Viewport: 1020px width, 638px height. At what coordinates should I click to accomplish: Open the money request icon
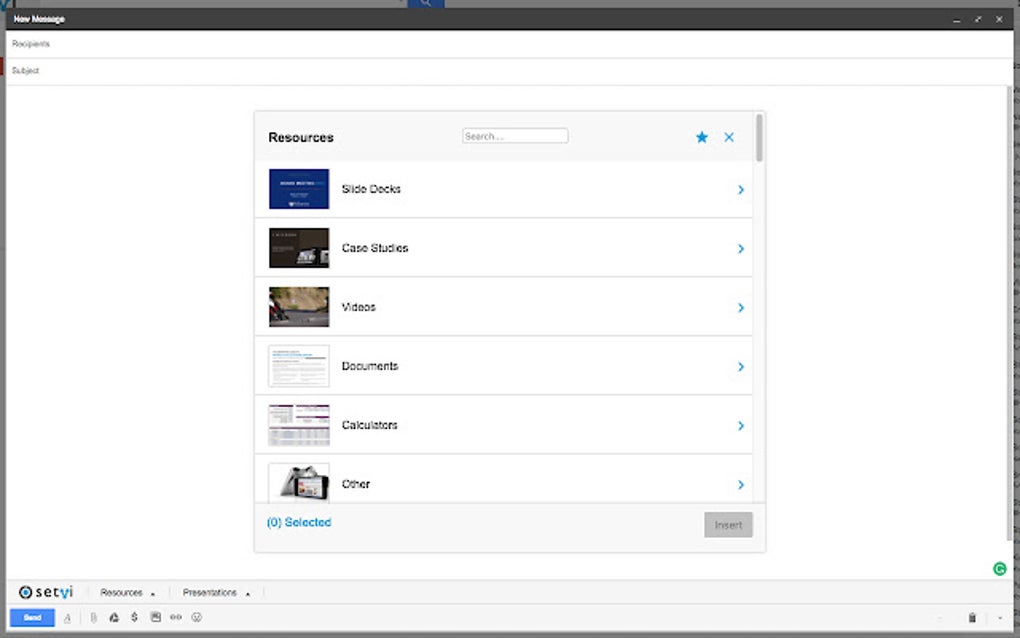tap(134, 617)
